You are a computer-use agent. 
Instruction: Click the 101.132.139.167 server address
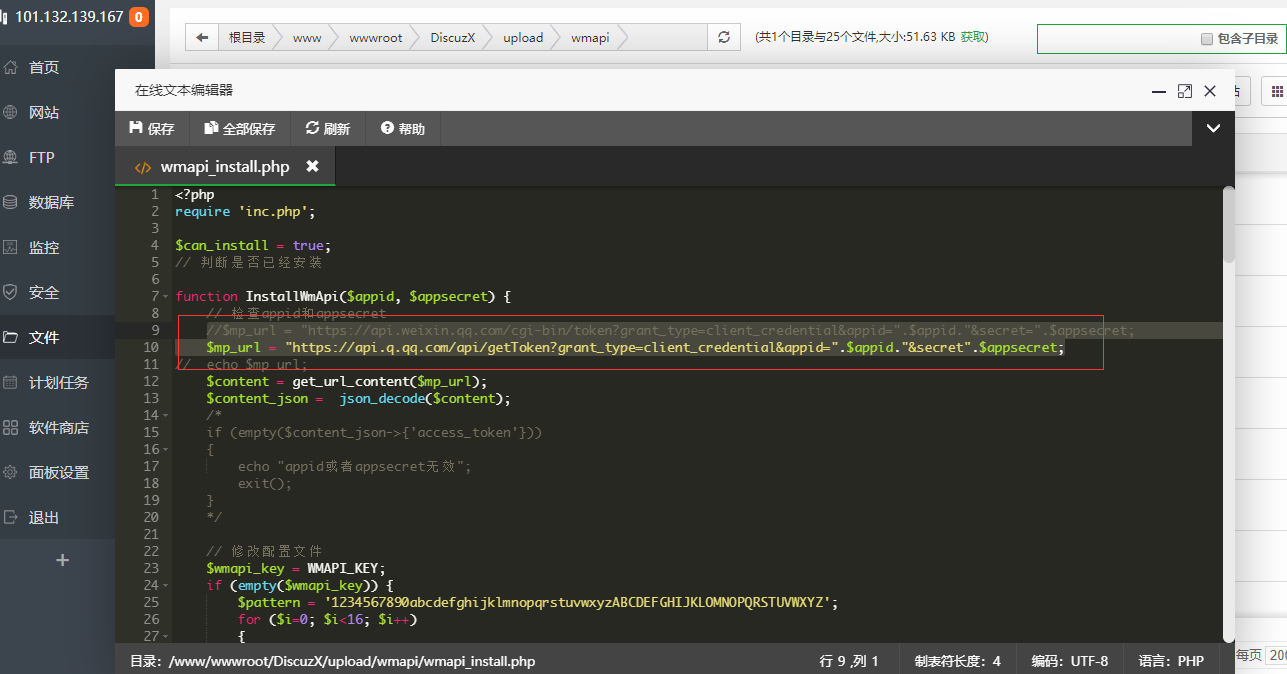pos(69,17)
